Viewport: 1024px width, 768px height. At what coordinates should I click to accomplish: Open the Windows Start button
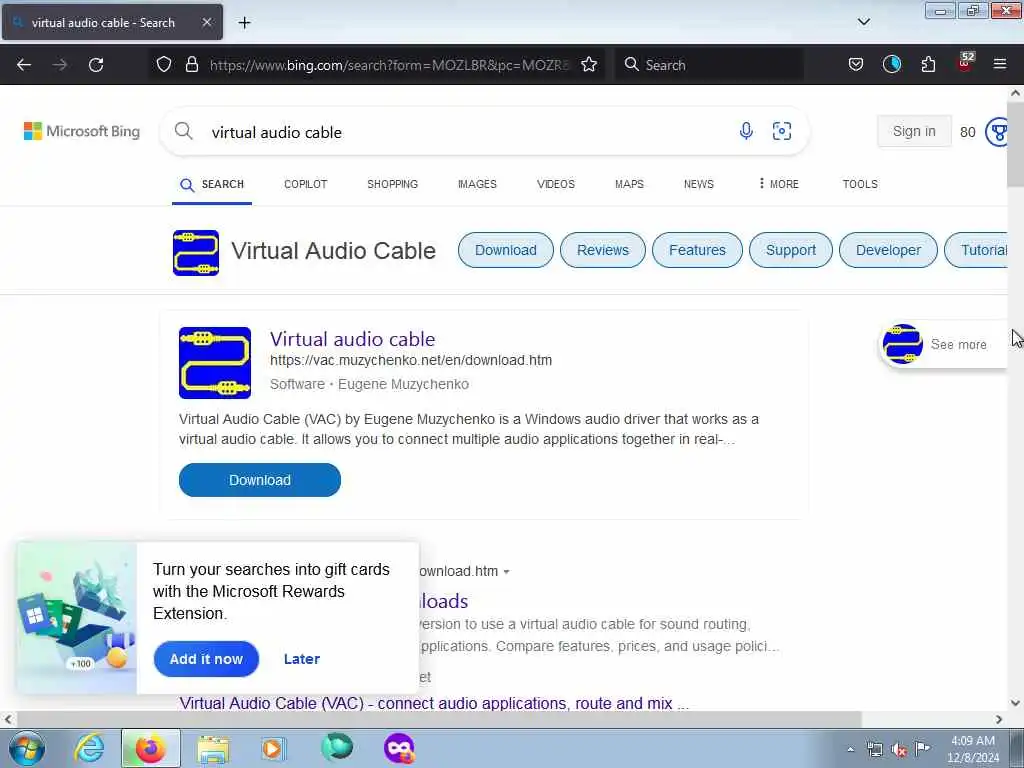pos(27,748)
